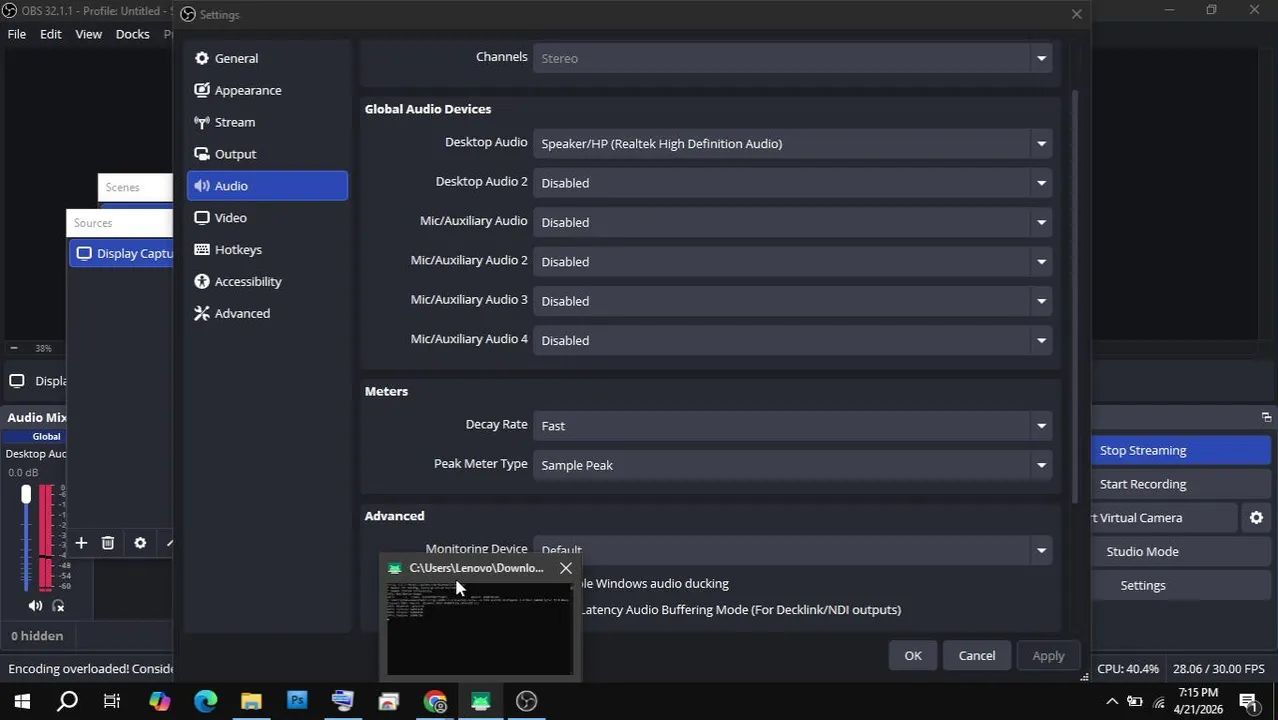Expand the Channels dropdown

tap(792, 58)
